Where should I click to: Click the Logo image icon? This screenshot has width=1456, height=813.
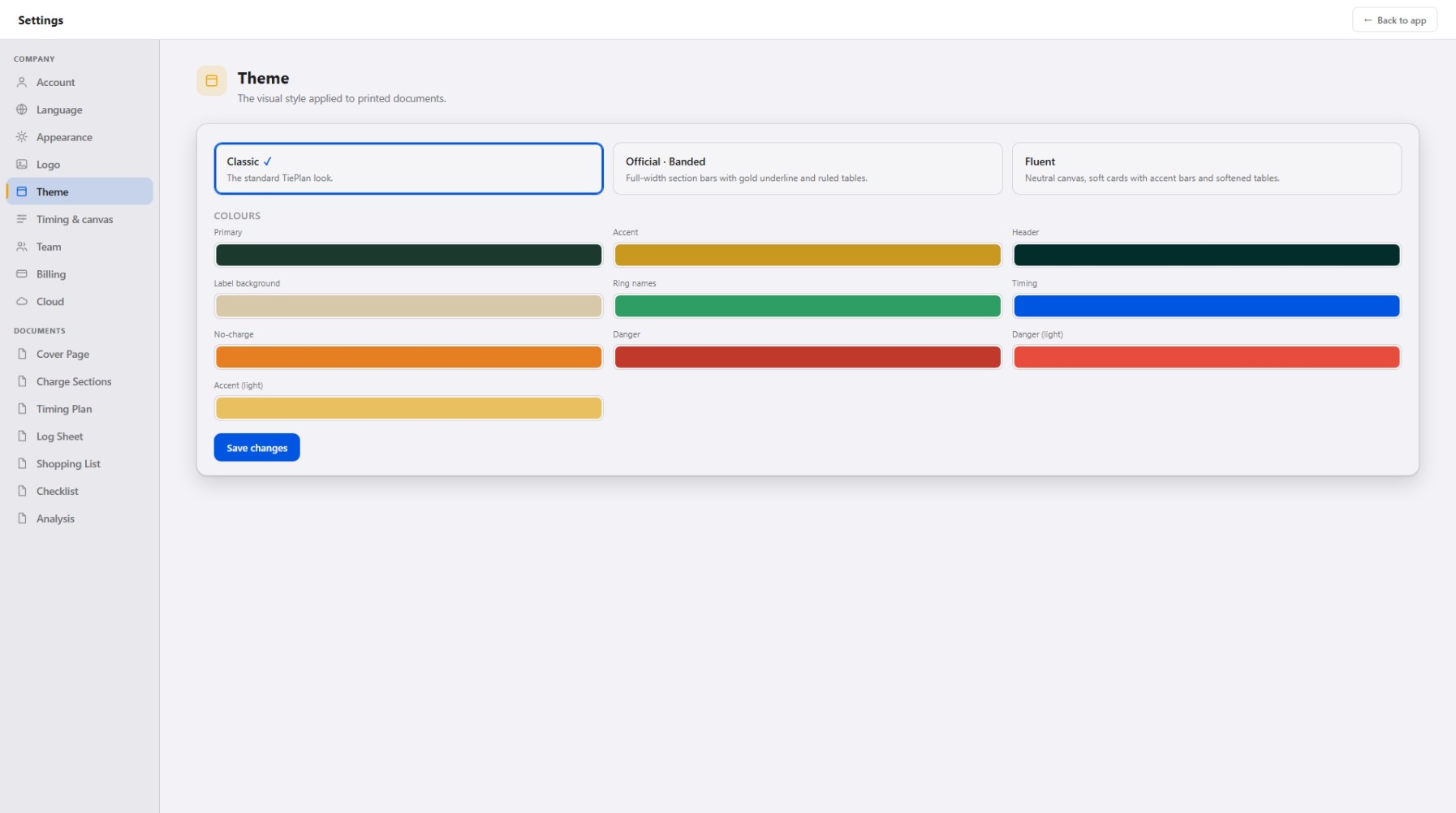(x=22, y=164)
